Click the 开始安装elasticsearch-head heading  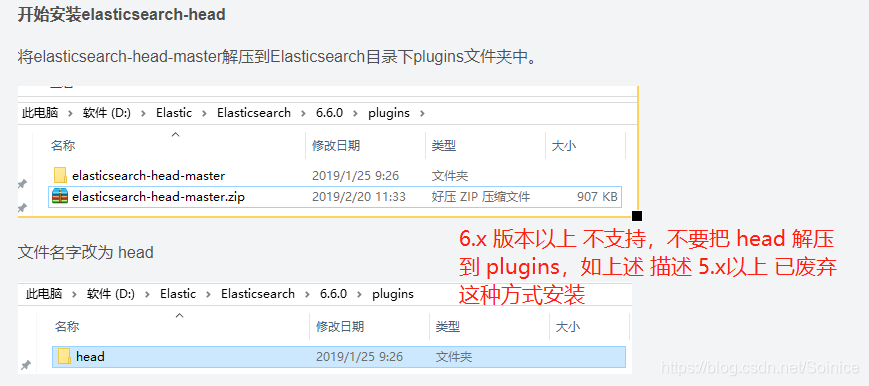121,14
